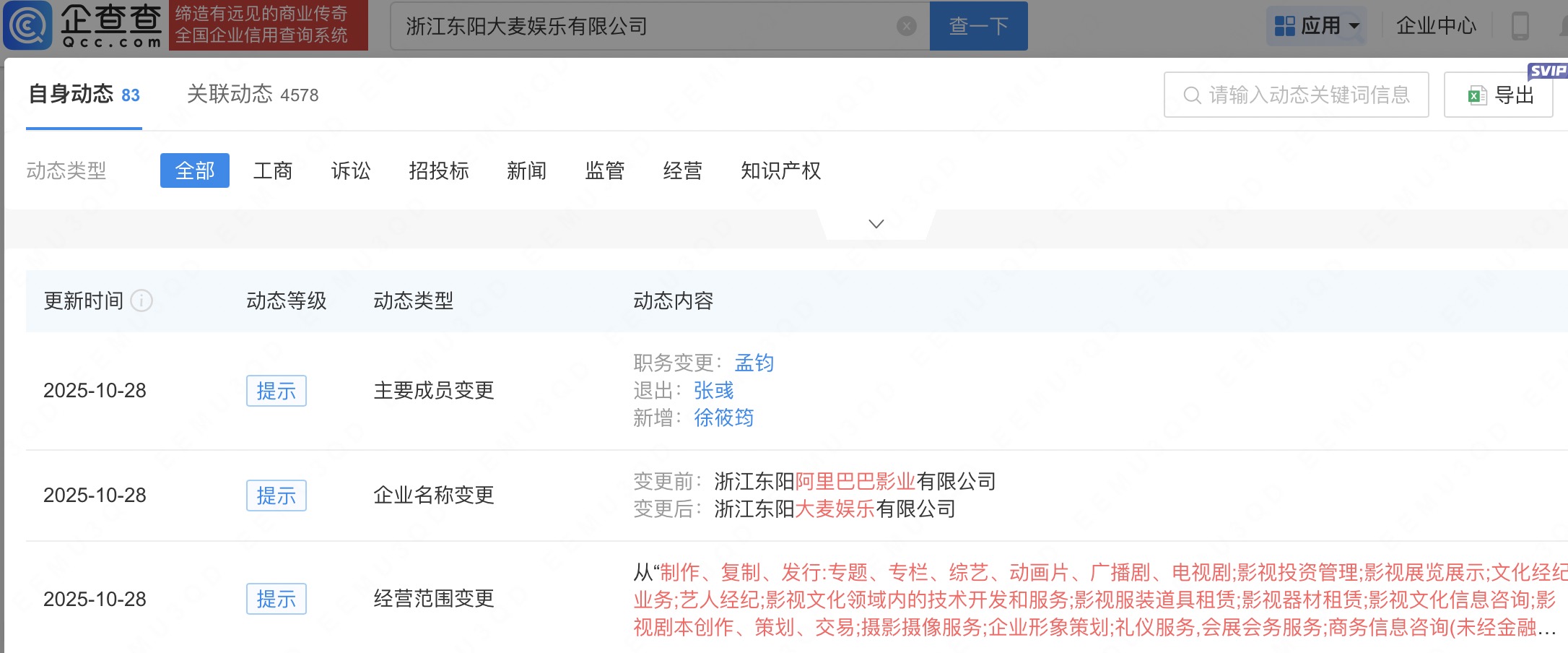Screen dimensions: 1568x653
Task: Expand the filter panel chevron
Action: pos(876,224)
